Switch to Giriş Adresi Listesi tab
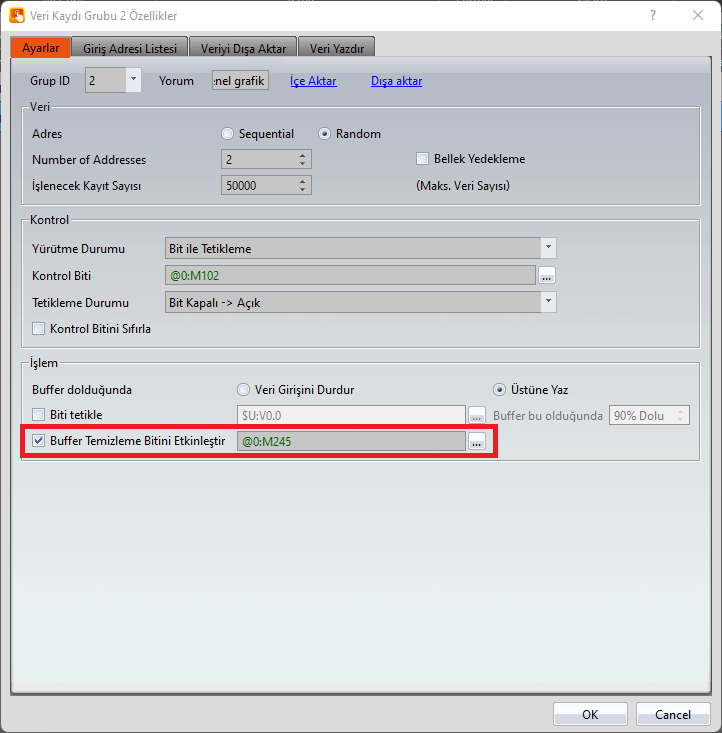Image resolution: width=722 pixels, height=733 pixels. click(130, 48)
